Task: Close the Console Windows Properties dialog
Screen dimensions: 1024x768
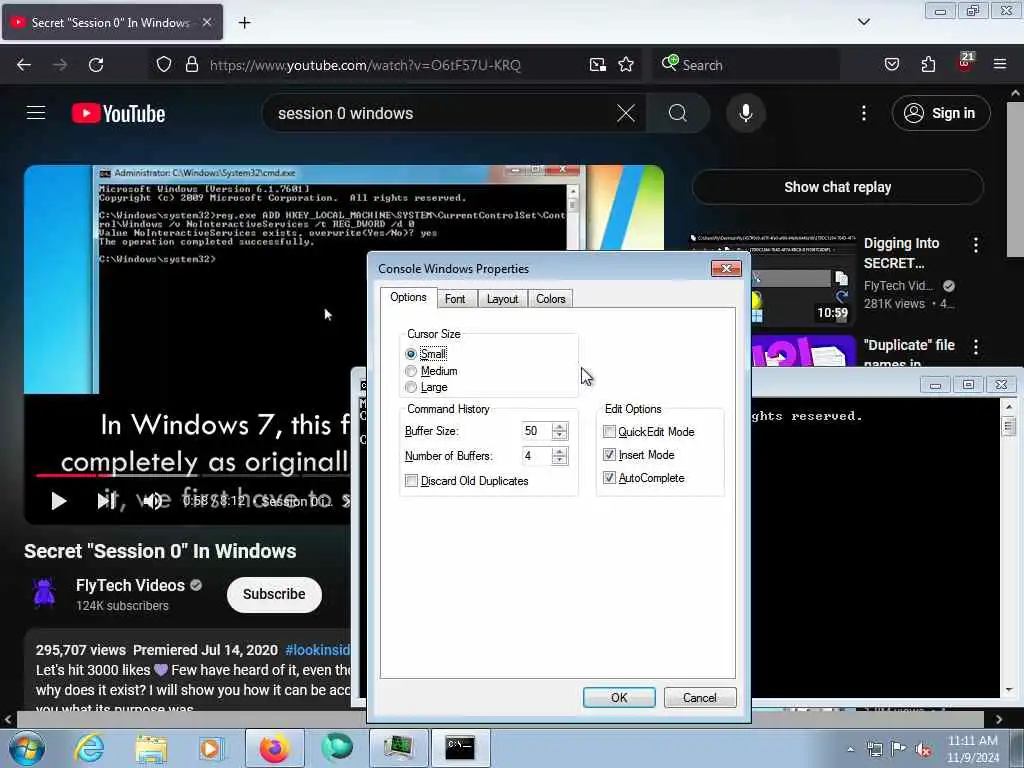Action: 726,268
